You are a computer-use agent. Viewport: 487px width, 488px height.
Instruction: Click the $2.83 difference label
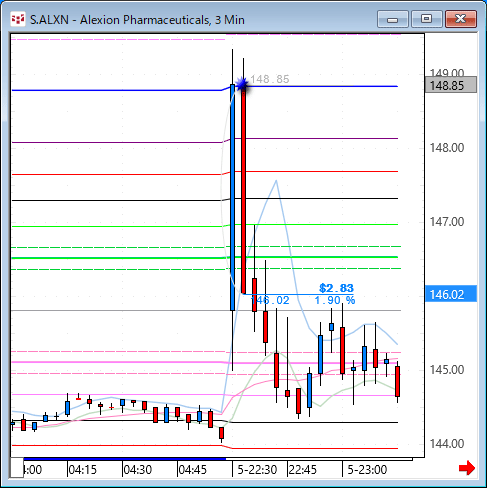click(x=336, y=288)
